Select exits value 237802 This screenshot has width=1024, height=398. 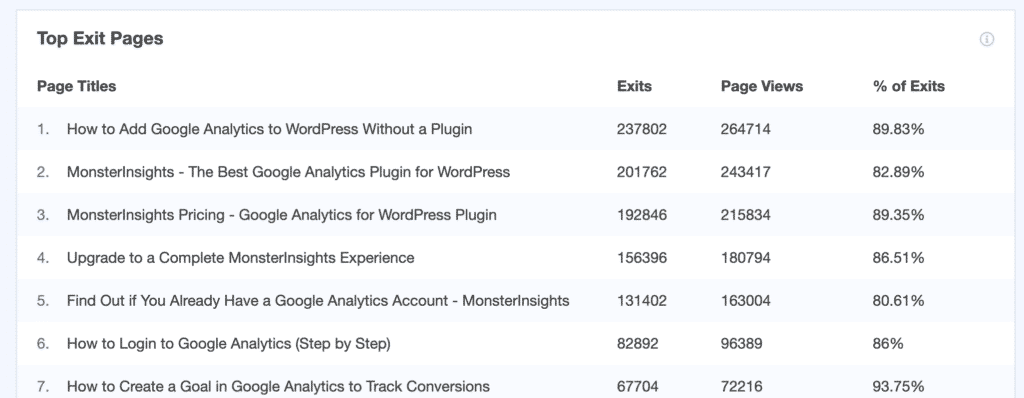point(642,129)
